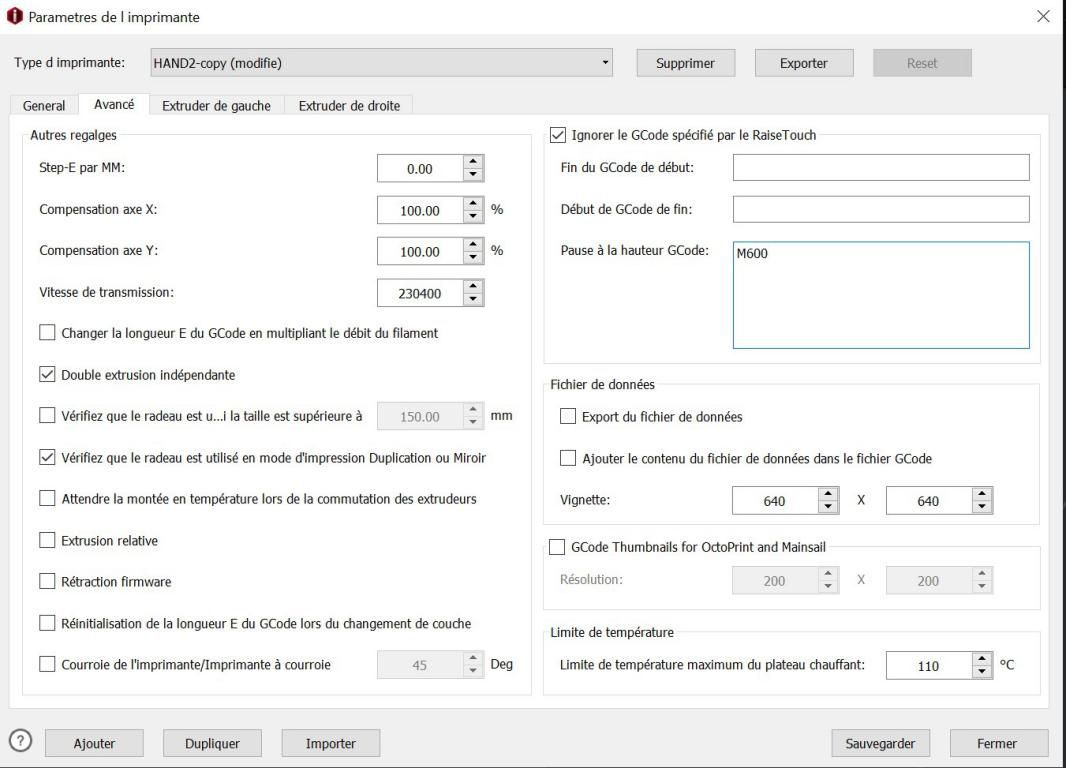Enable Export du fichier de données
This screenshot has height=768, width=1066.
[568, 416]
